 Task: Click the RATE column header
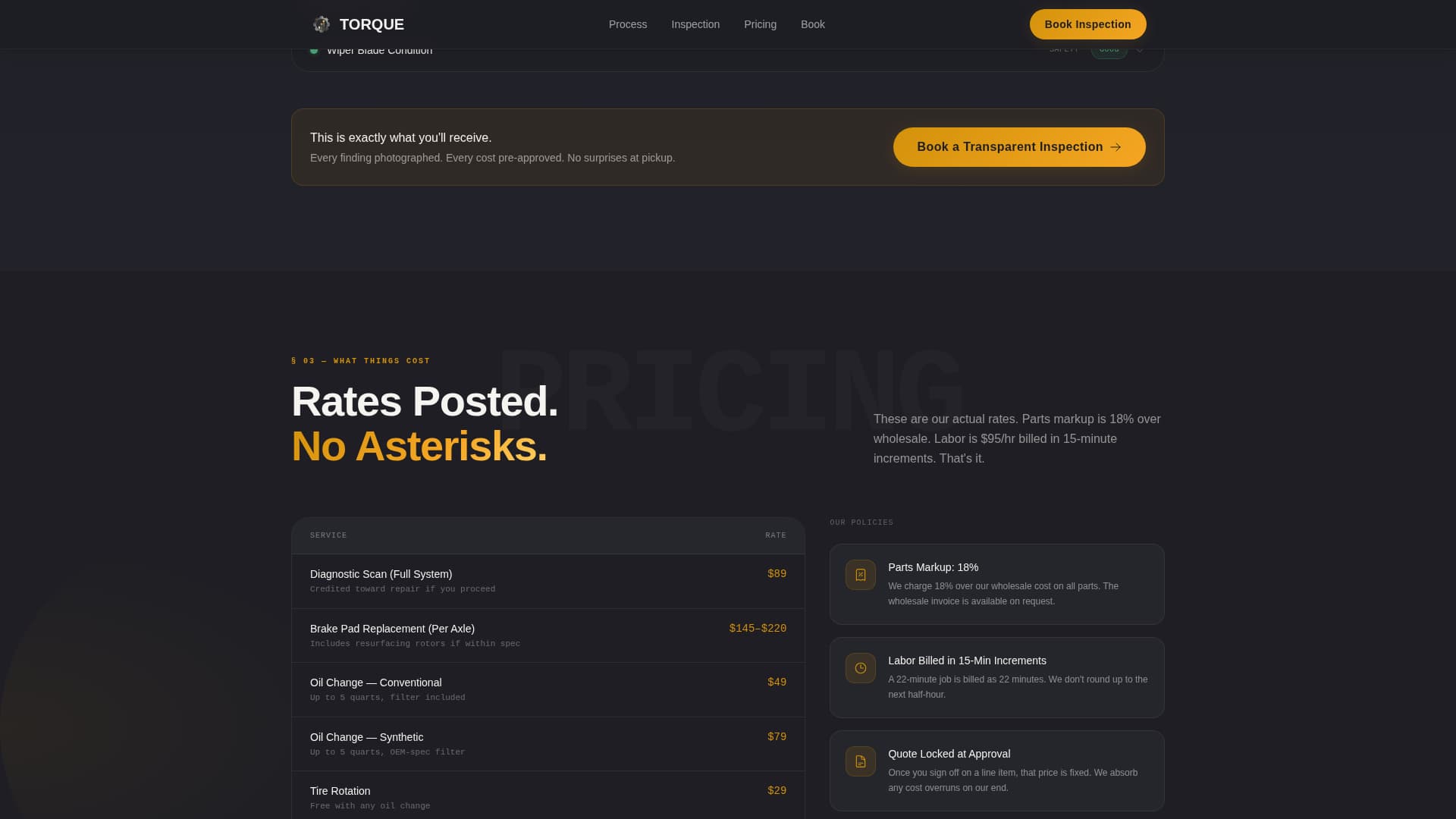(x=776, y=535)
